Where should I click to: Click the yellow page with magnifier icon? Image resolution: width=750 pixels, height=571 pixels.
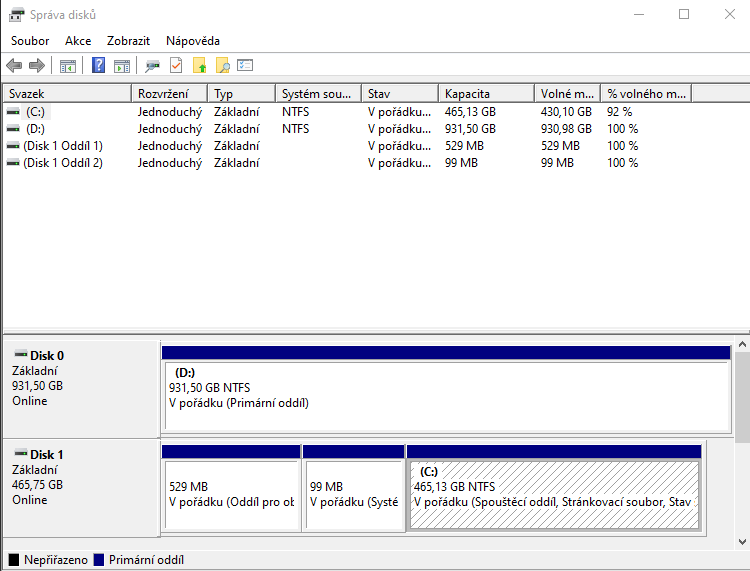click(x=222, y=66)
